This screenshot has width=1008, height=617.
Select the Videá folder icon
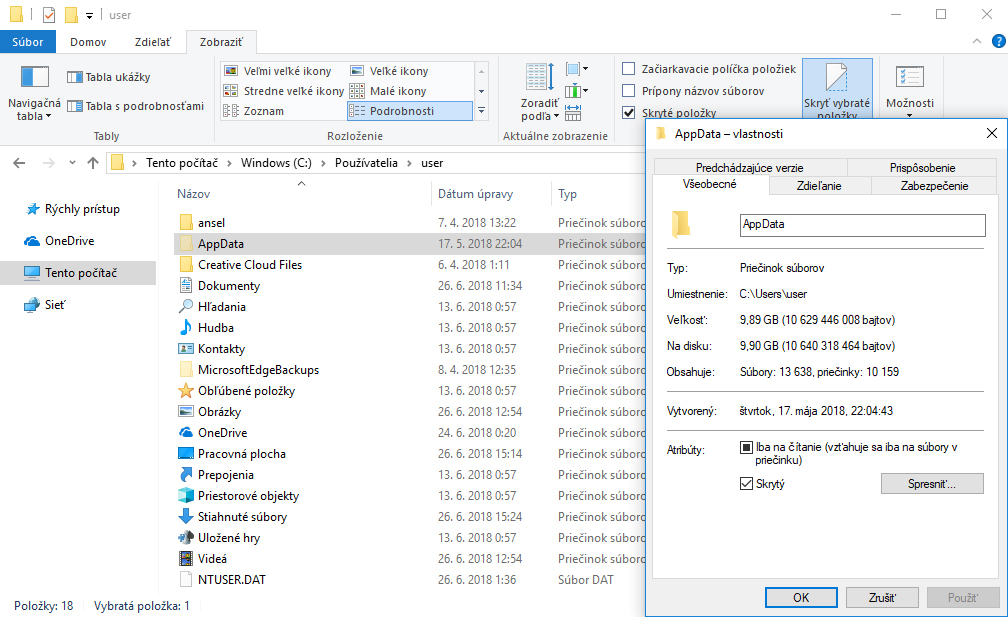[x=186, y=559]
